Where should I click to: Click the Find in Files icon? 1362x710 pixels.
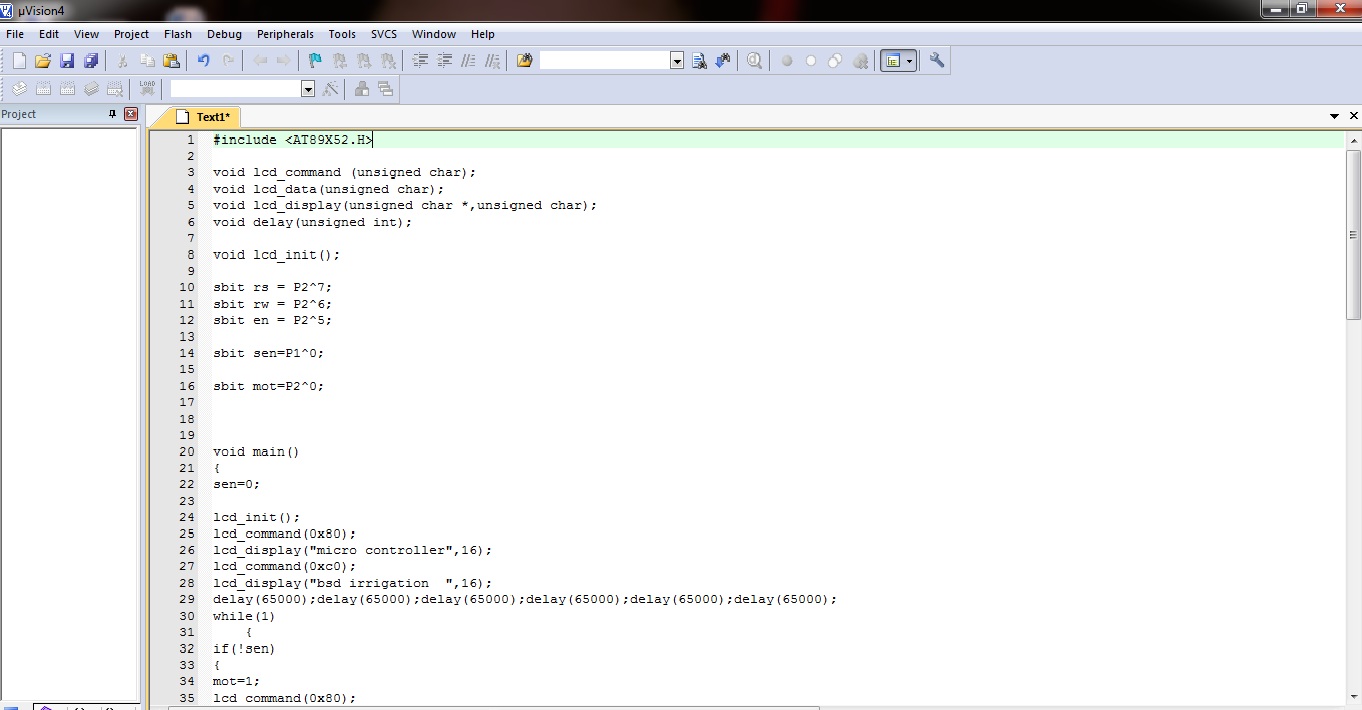(525, 61)
